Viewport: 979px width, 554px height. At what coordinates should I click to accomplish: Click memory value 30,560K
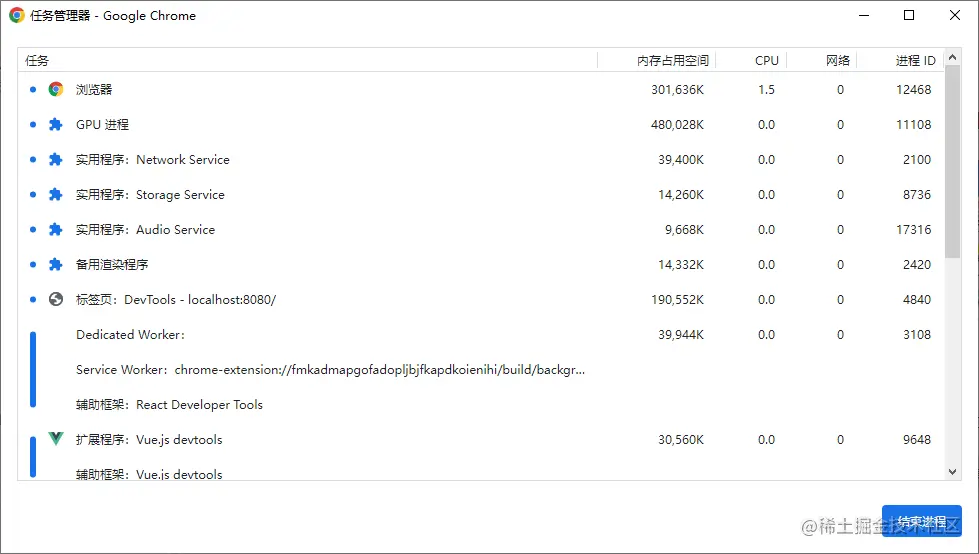click(681, 439)
